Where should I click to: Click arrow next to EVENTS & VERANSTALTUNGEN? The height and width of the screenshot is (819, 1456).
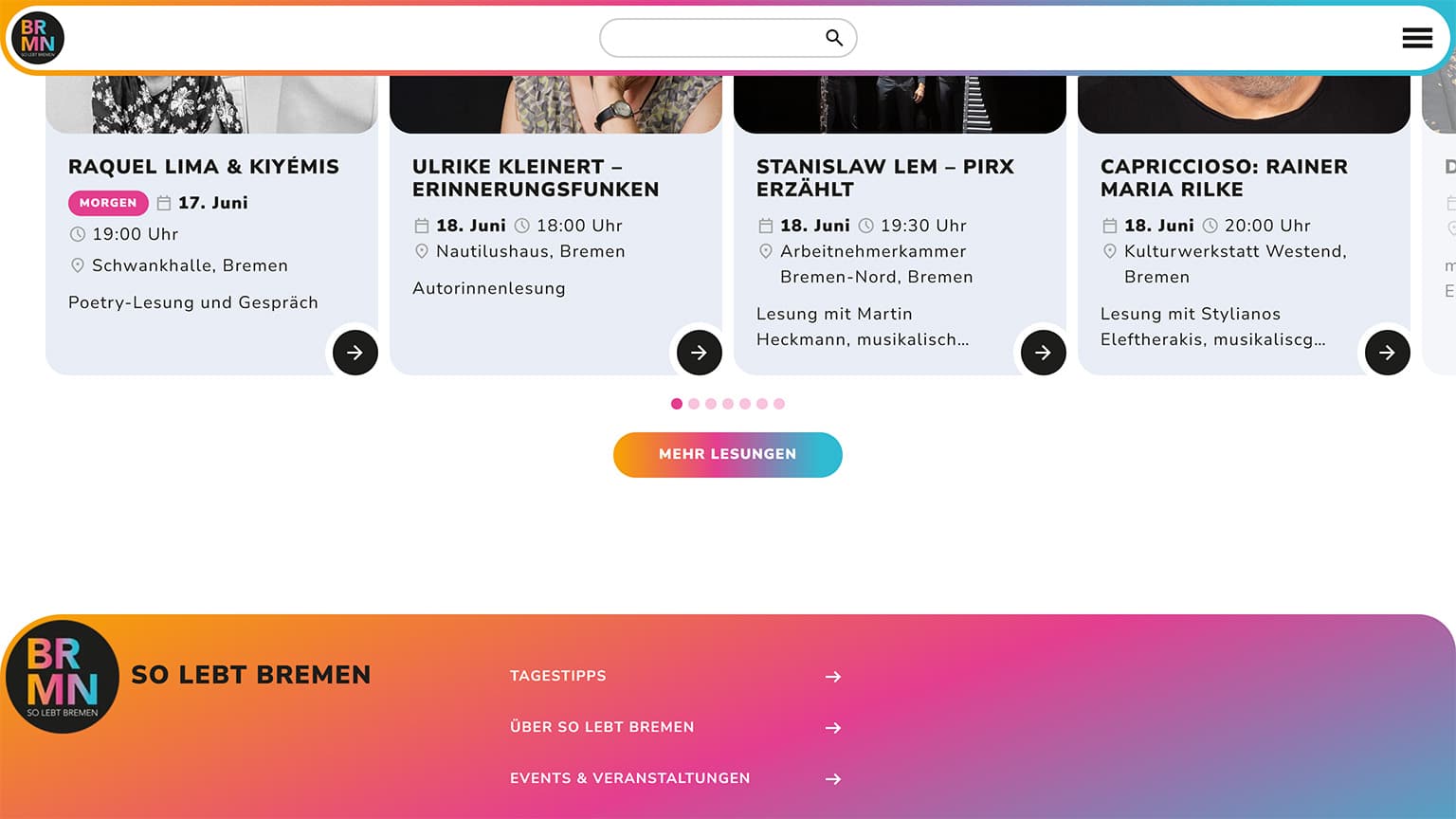(x=833, y=779)
